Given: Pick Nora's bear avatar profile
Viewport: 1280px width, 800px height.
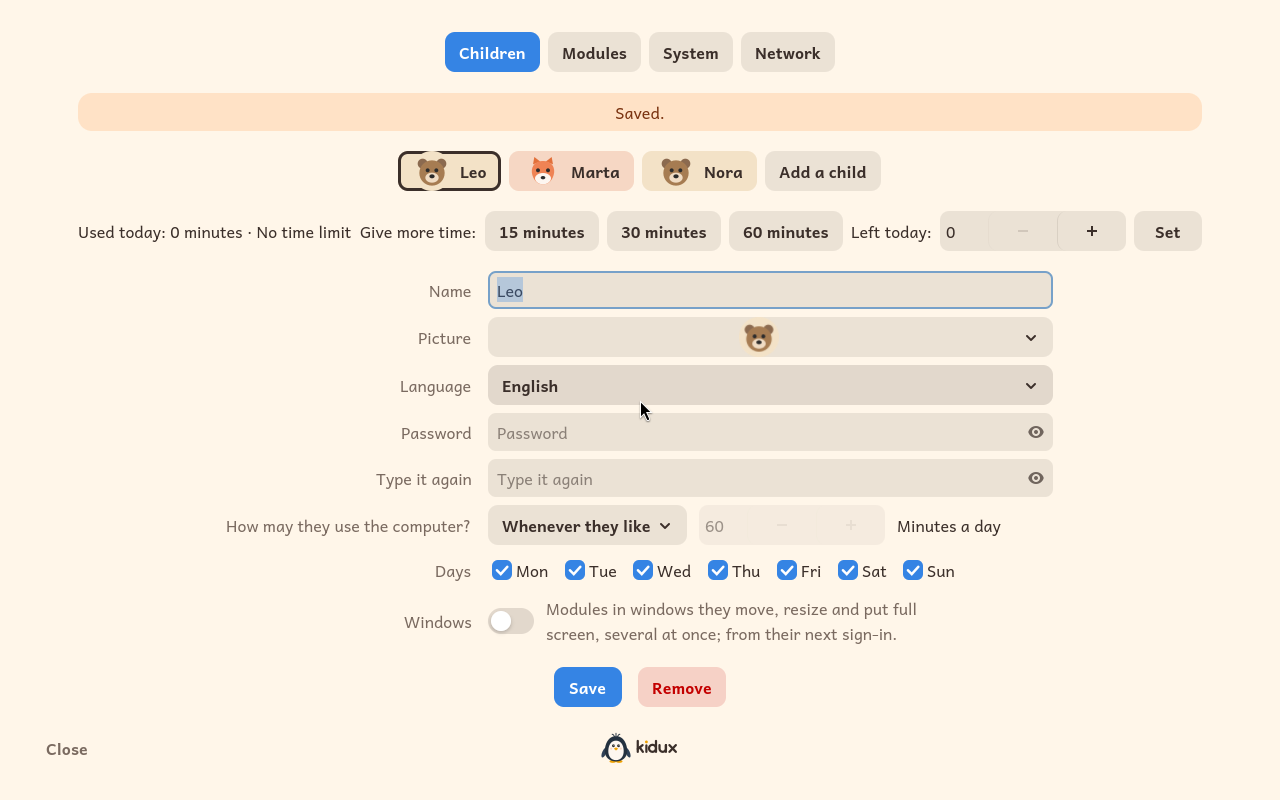Looking at the screenshot, I should click(699, 171).
